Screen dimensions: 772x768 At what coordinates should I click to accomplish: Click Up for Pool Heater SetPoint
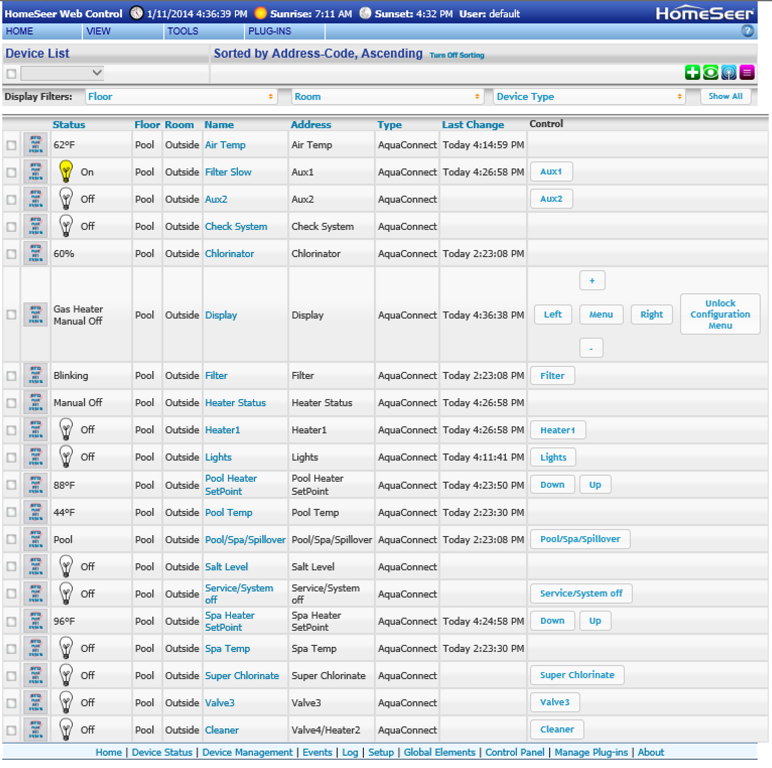pos(595,484)
